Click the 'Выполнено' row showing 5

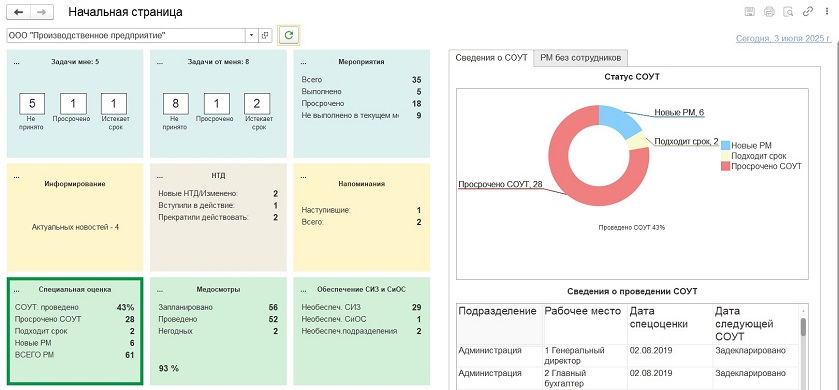tap(361, 91)
